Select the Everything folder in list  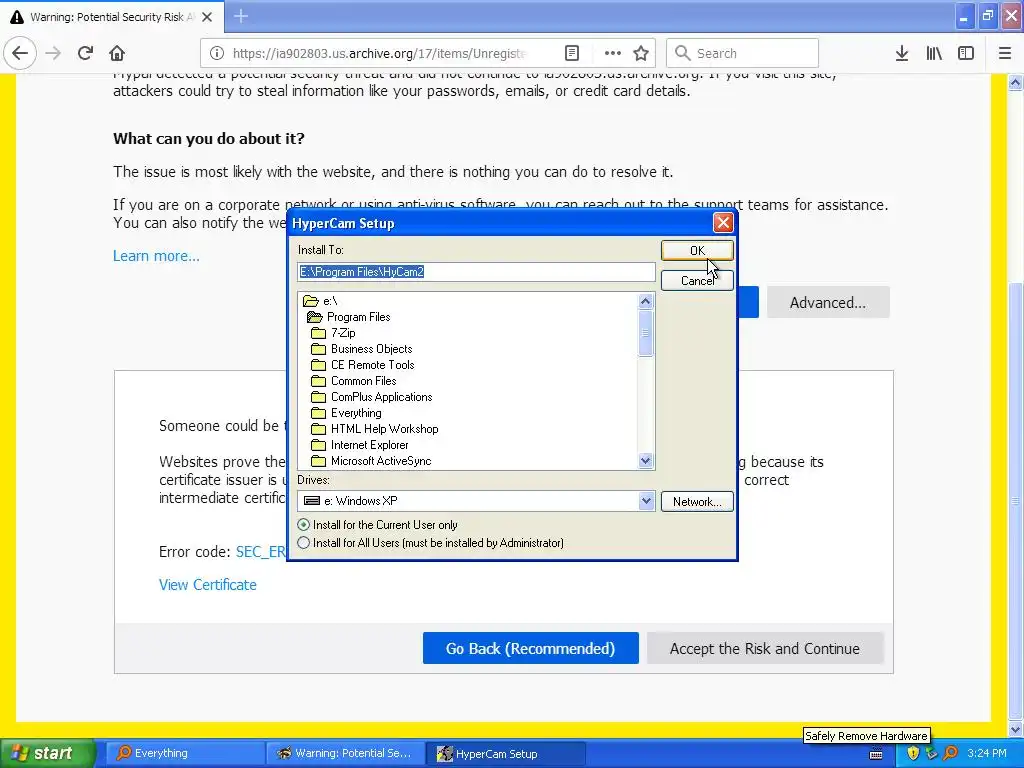347,413
